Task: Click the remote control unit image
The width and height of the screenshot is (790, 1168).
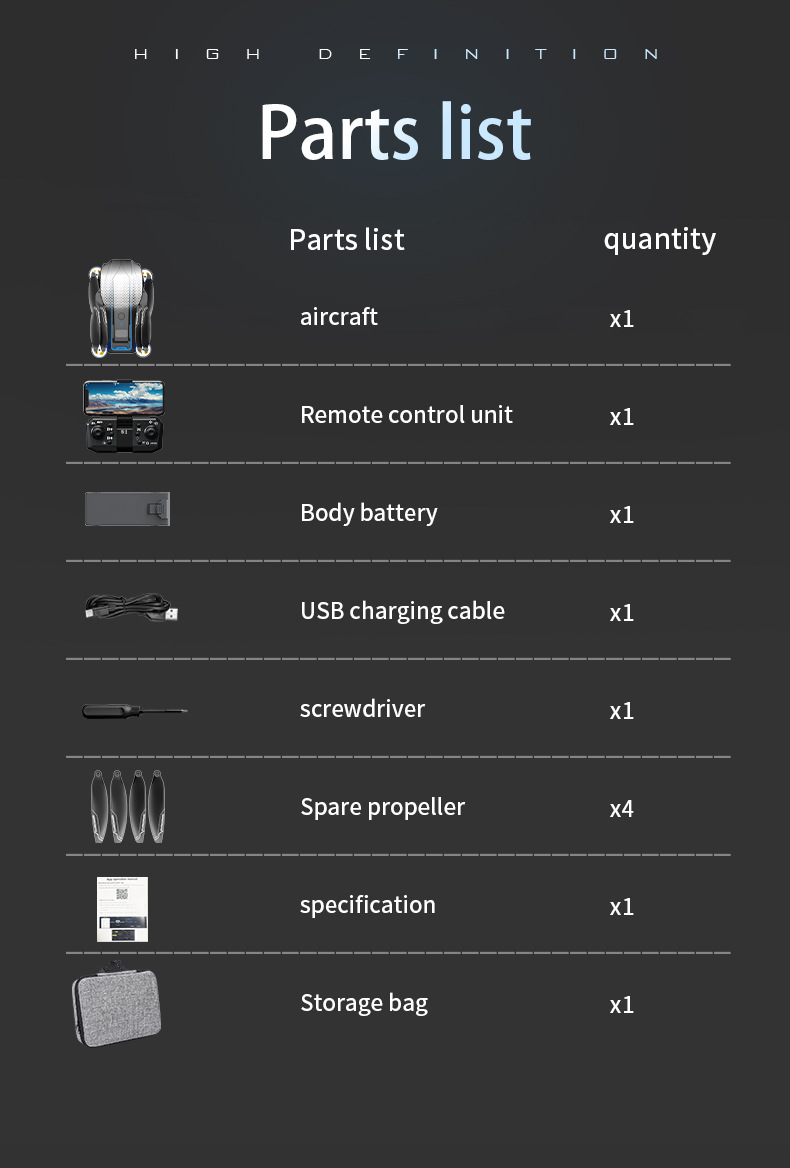Action: click(x=124, y=414)
